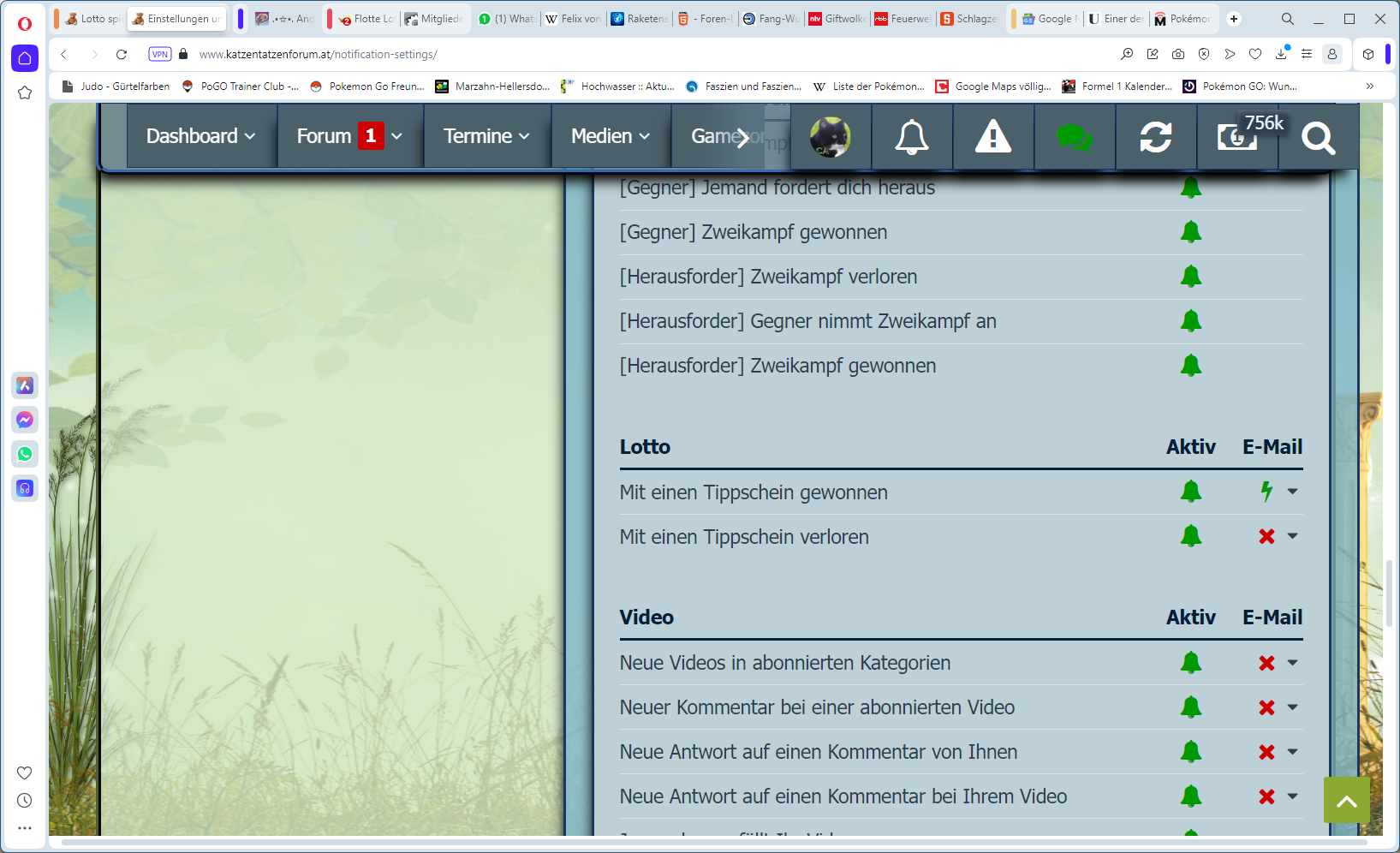Image resolution: width=1400 pixels, height=853 pixels.
Task: Click the warning triangle moderation icon
Action: point(993,137)
